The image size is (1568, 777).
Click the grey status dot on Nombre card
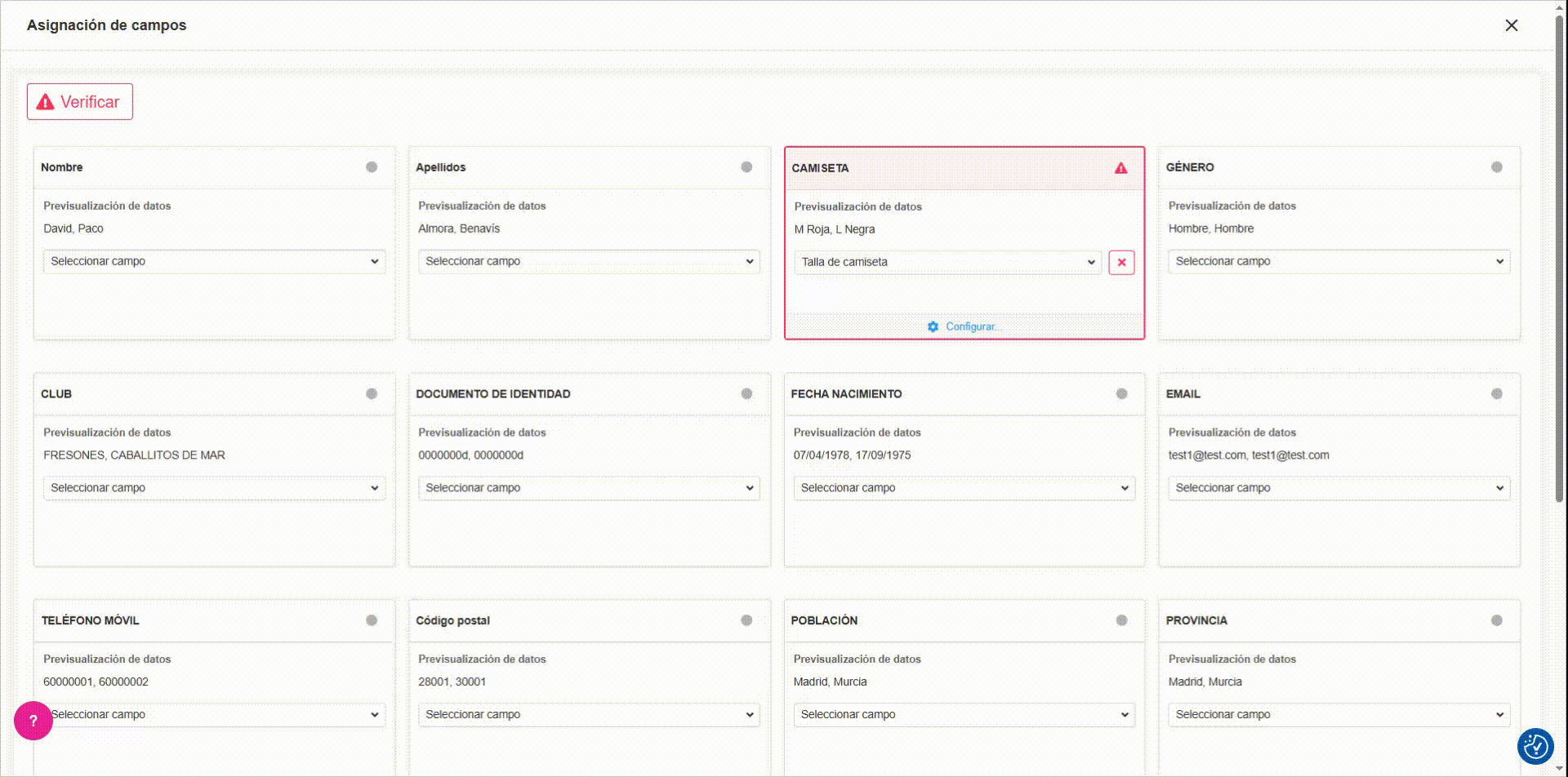coord(372,167)
